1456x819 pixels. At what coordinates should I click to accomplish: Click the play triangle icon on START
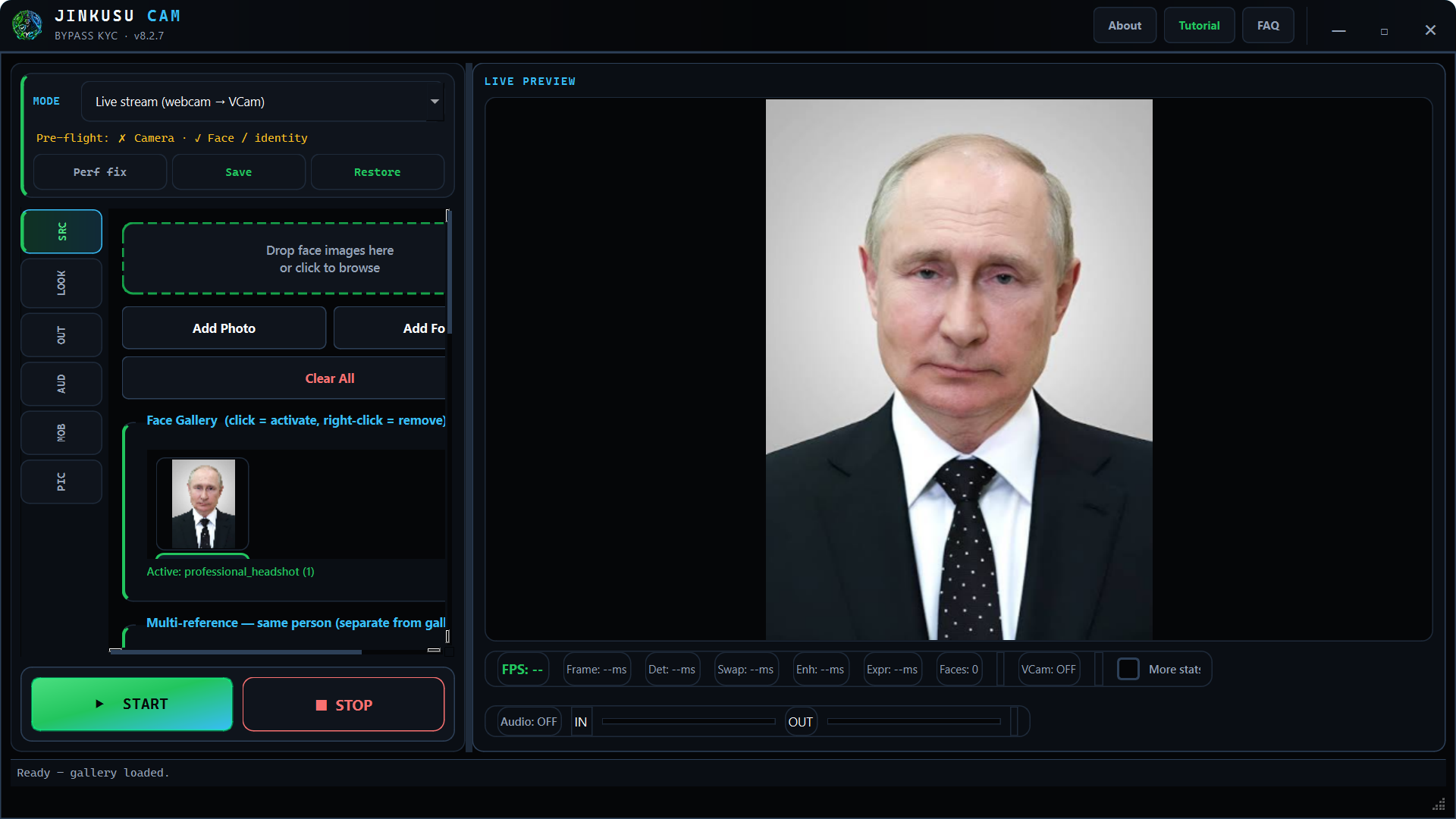(x=99, y=704)
